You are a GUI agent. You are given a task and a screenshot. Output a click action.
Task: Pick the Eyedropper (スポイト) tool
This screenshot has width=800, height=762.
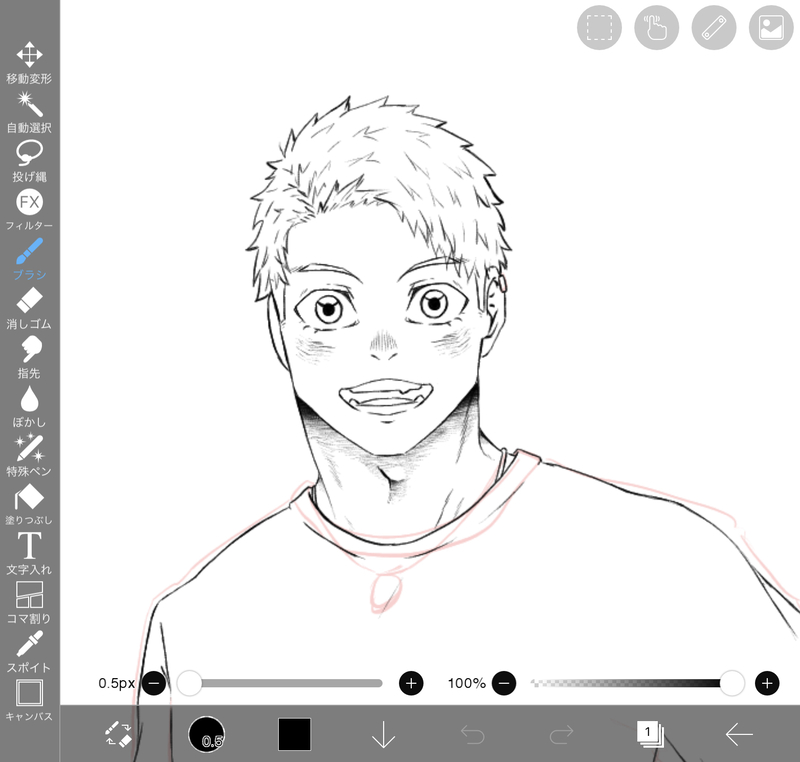29,652
